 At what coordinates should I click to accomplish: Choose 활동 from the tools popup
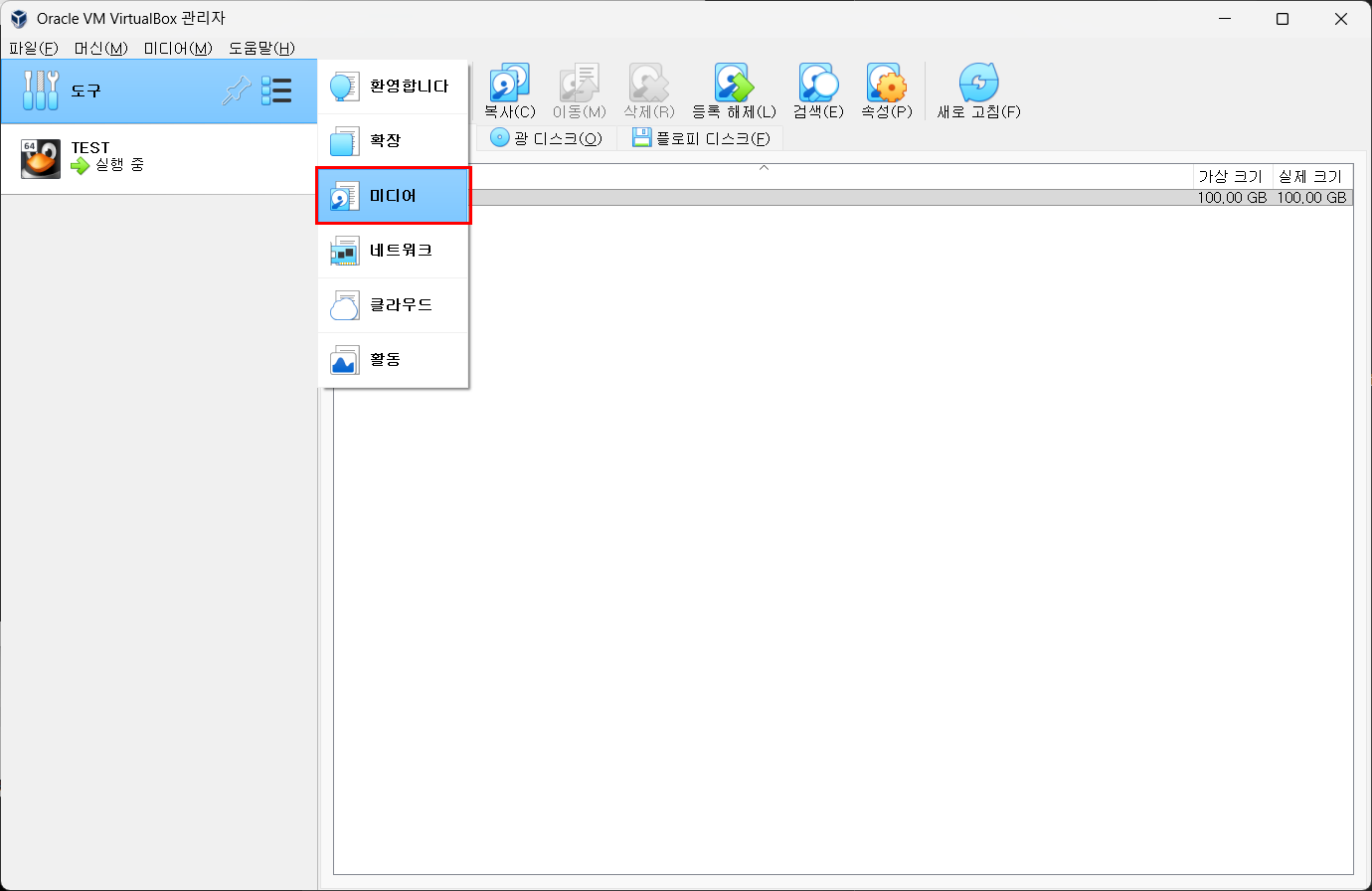click(393, 360)
